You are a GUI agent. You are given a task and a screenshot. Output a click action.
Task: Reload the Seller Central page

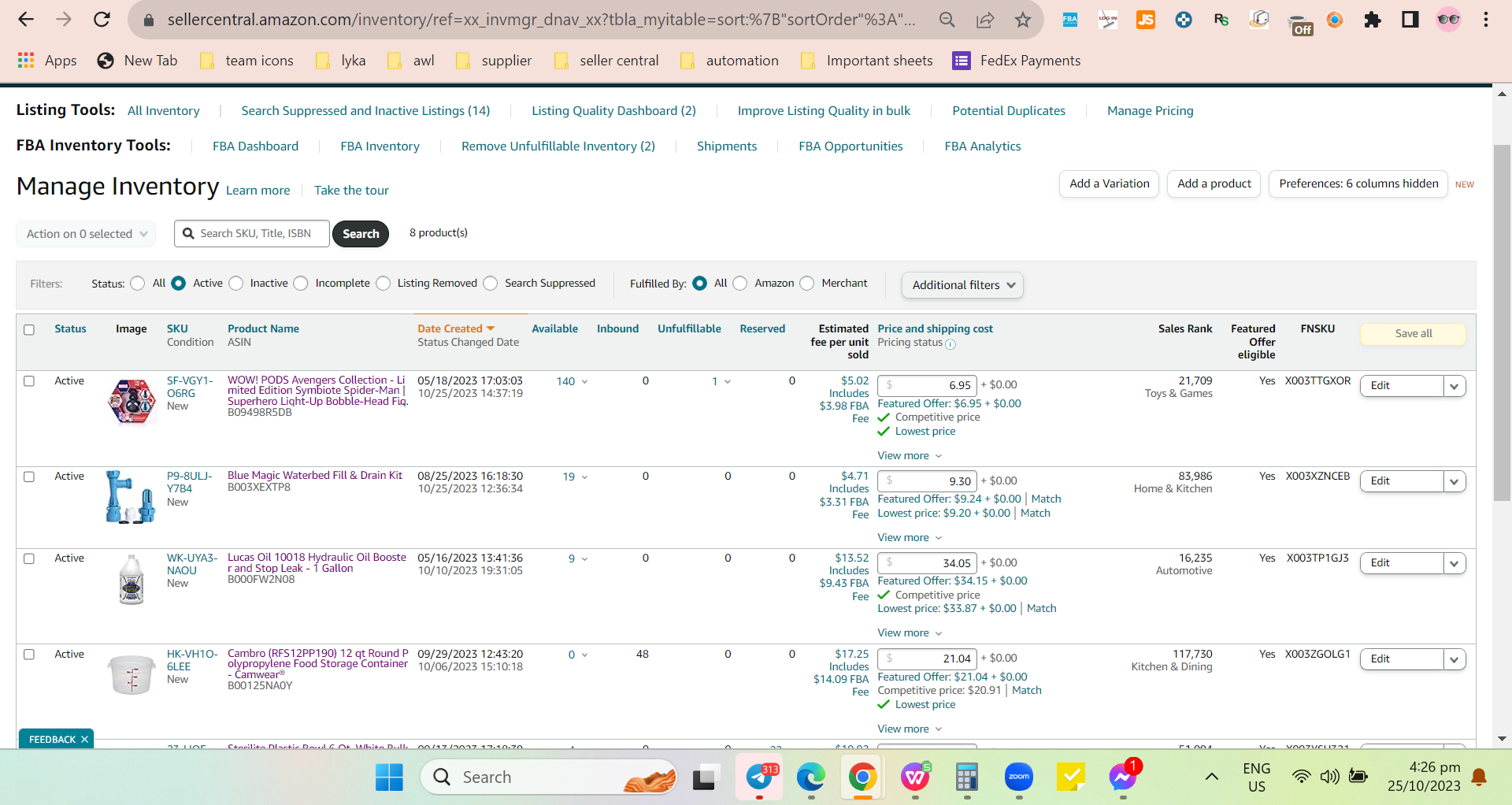102,20
